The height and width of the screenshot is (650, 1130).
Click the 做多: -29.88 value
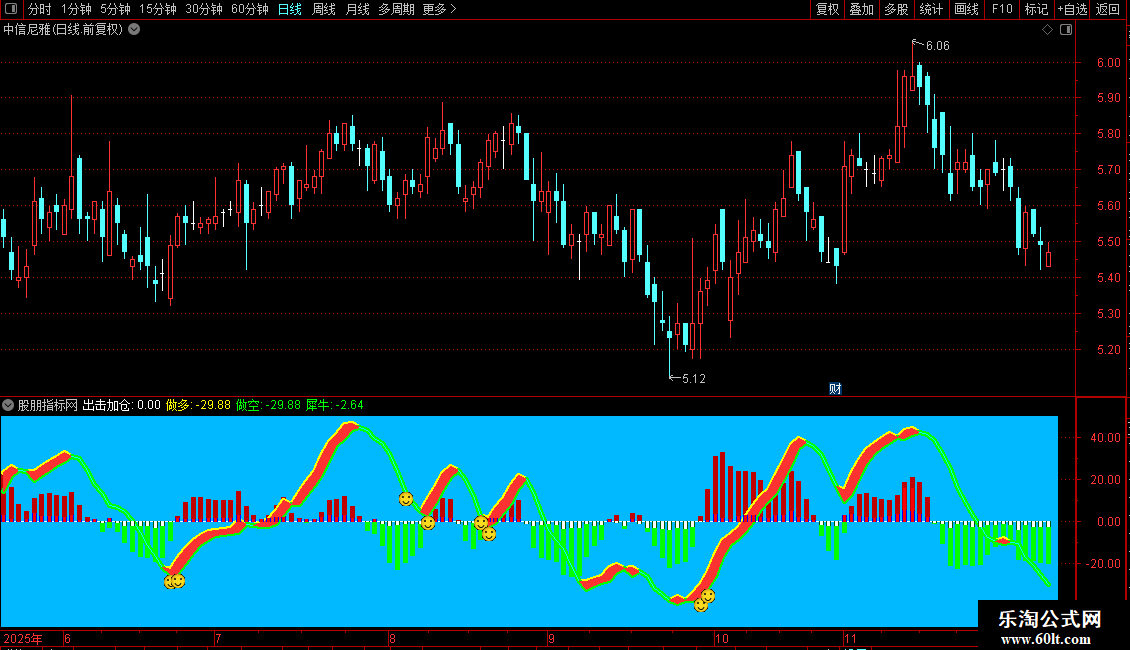pyautogui.click(x=198, y=405)
